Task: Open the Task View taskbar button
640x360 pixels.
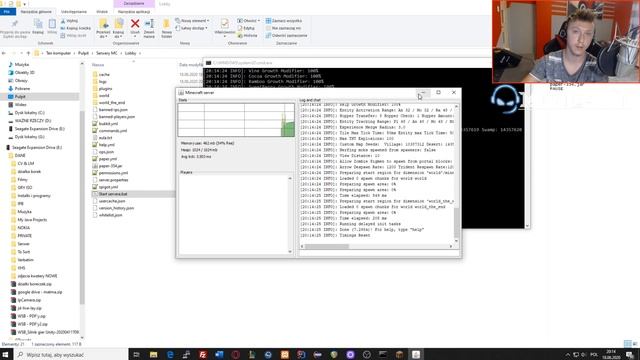Action: pos(136,354)
